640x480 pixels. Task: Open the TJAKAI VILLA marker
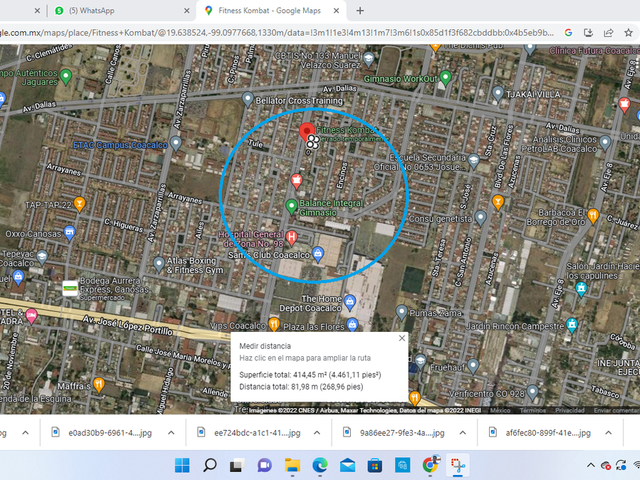tap(498, 94)
